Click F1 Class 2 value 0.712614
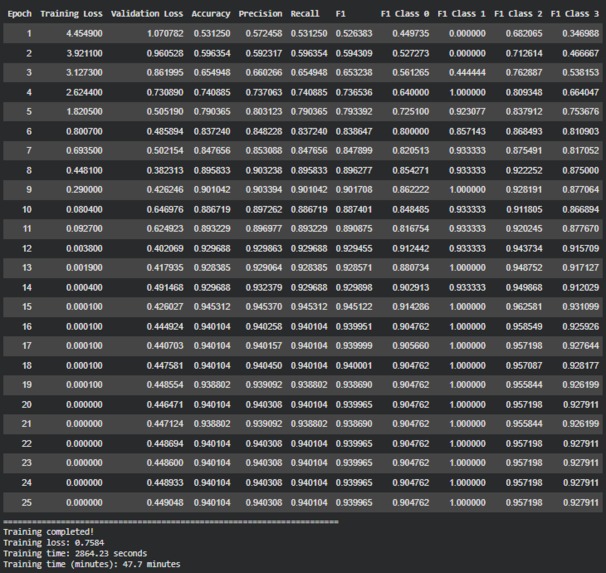Viewport: 606px width, 573px height. pos(524,53)
